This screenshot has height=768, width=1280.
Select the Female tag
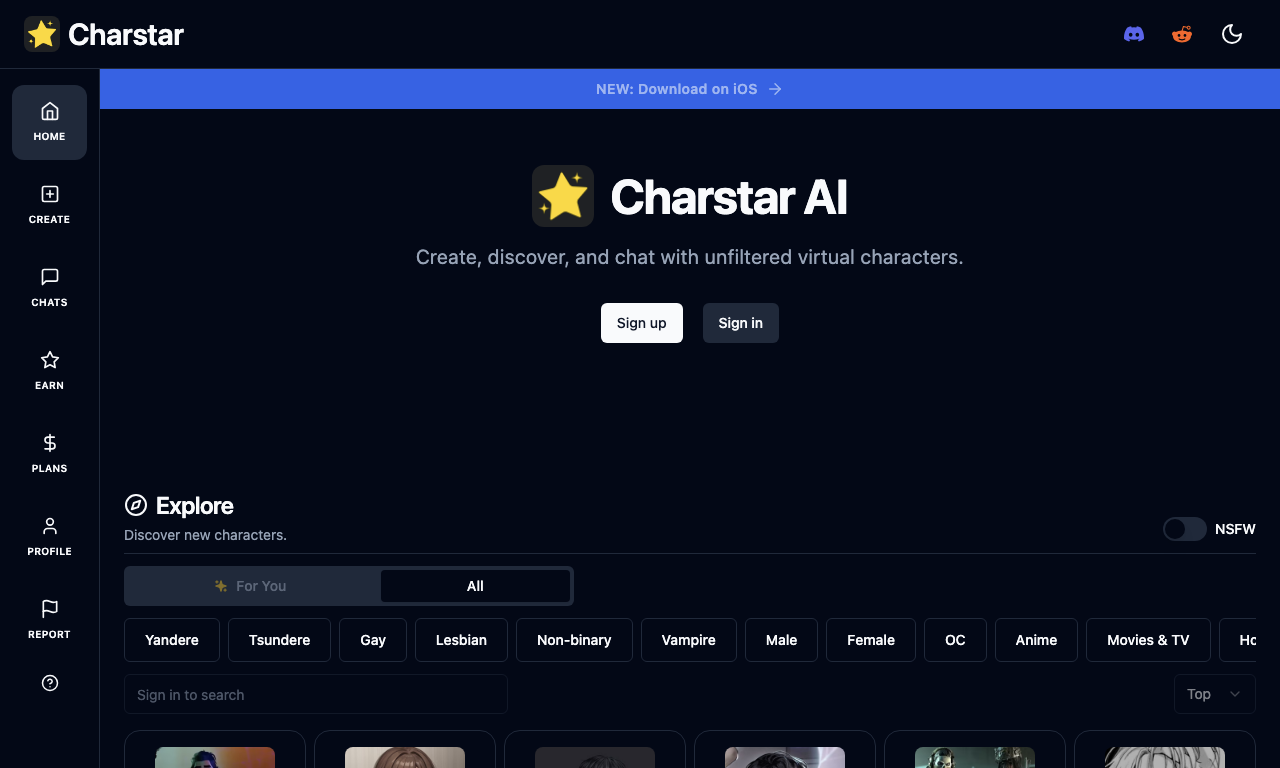tap(871, 640)
